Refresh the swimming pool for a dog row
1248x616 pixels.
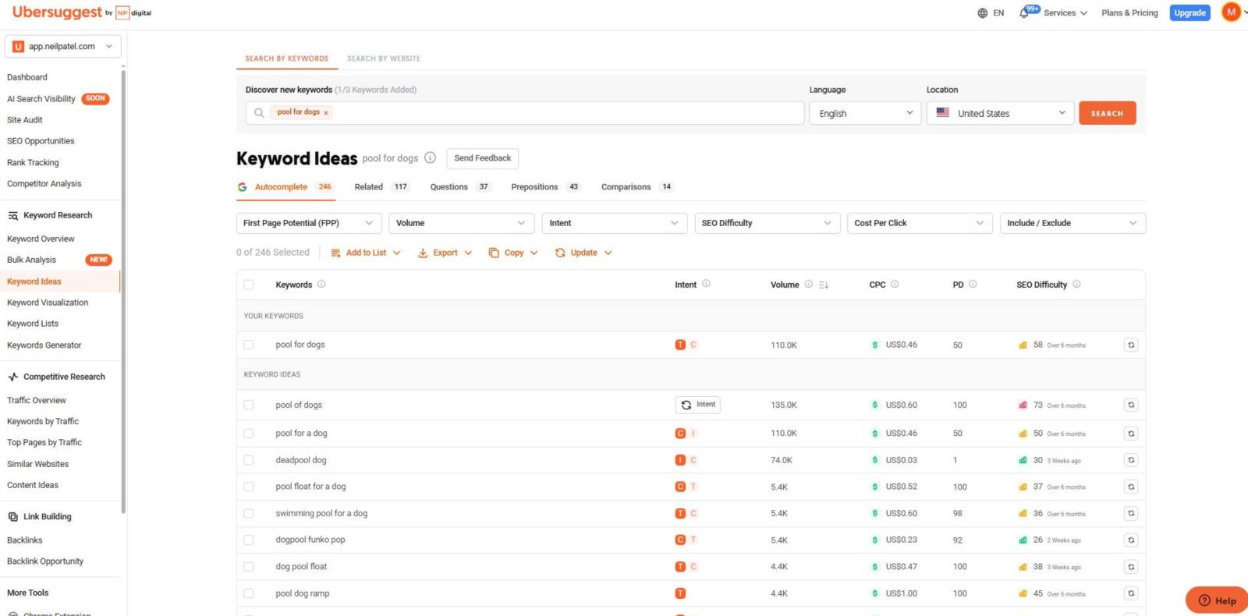(1131, 513)
